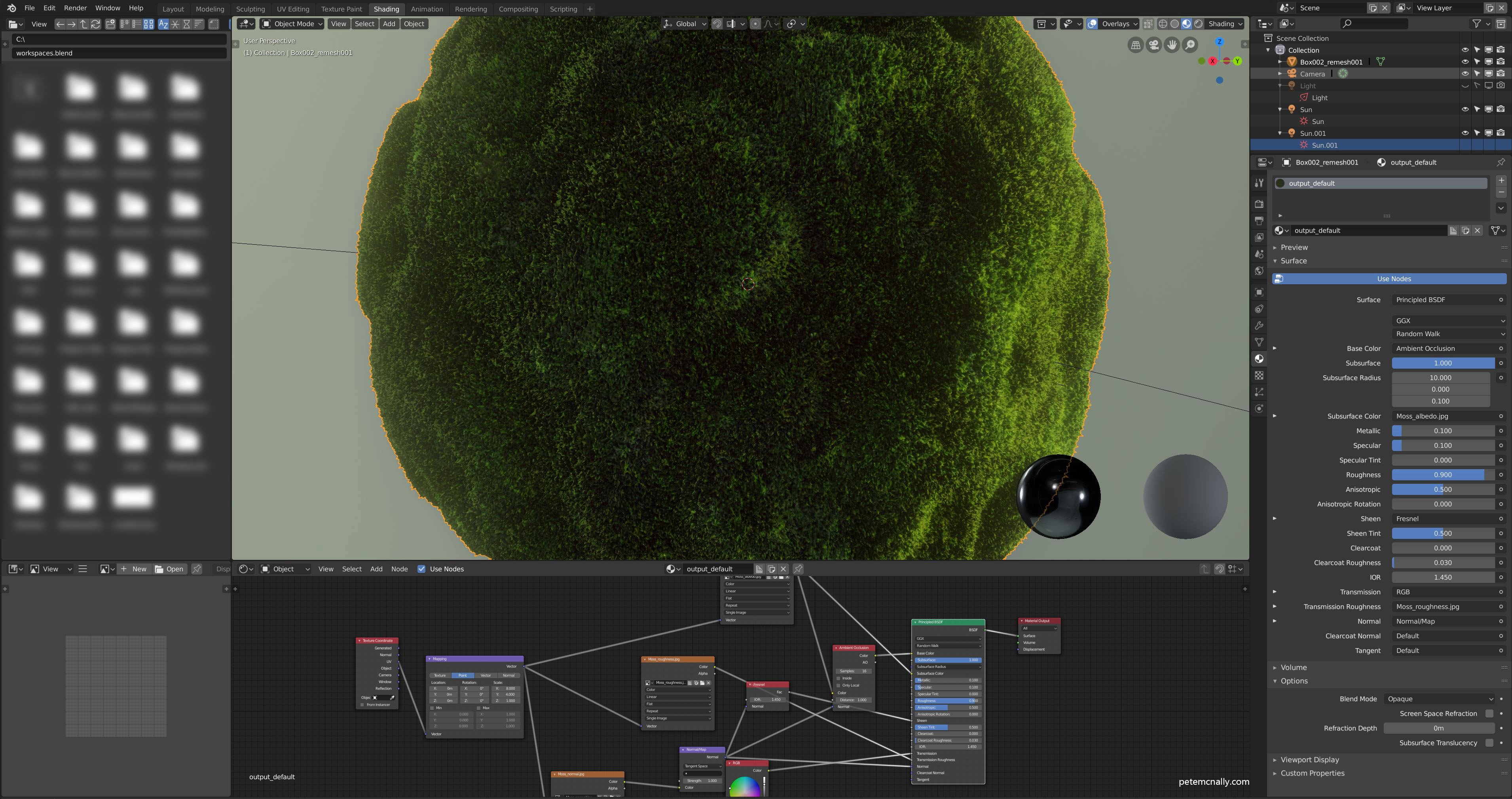This screenshot has width=1512, height=799.
Task: Open the Render menu
Action: click(x=75, y=8)
